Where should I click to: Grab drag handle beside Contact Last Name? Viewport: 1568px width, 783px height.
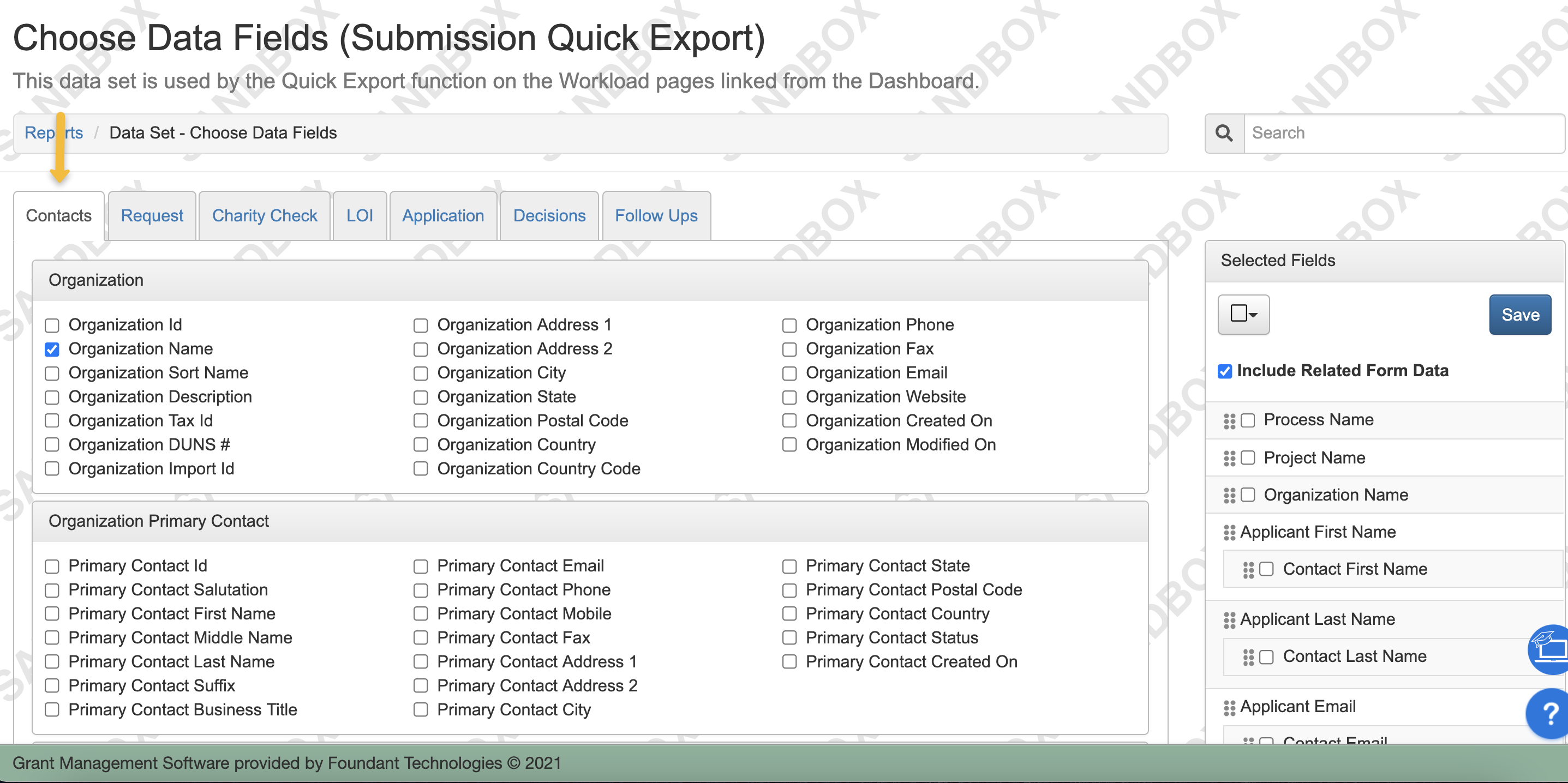click(x=1248, y=656)
